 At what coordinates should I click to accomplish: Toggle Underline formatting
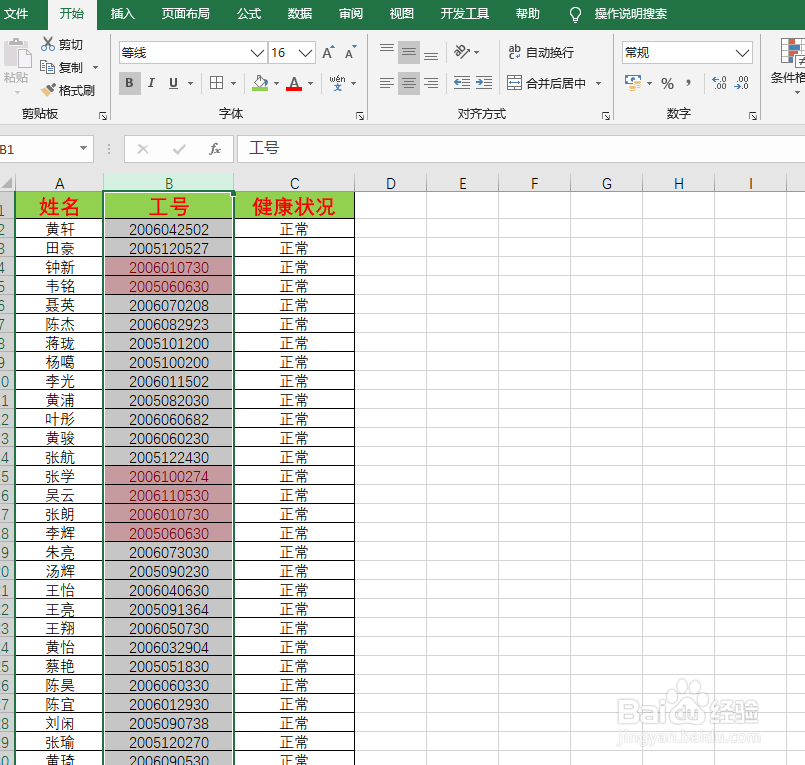(174, 83)
